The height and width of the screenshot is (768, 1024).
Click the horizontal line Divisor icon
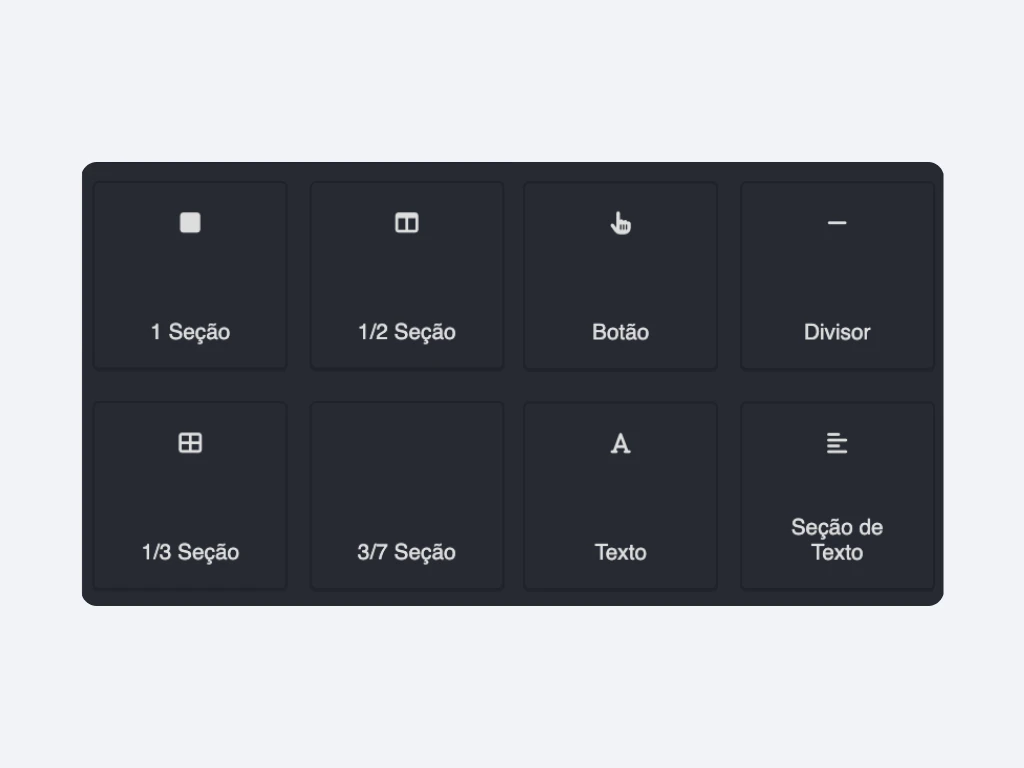click(x=837, y=223)
